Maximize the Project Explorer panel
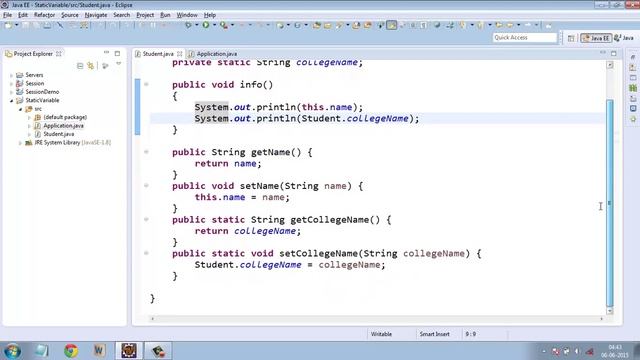 click(118, 53)
